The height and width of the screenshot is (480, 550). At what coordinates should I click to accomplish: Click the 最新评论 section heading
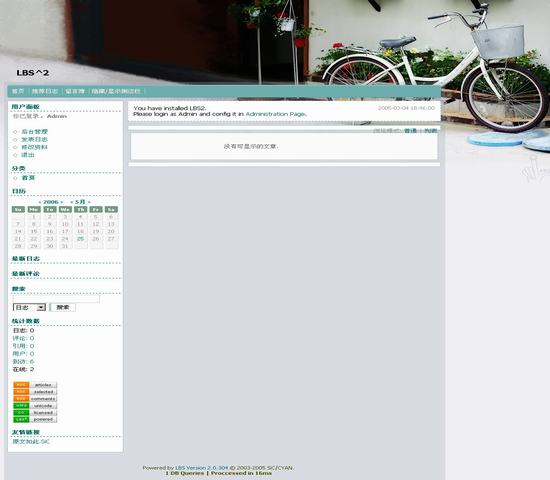coord(26,274)
